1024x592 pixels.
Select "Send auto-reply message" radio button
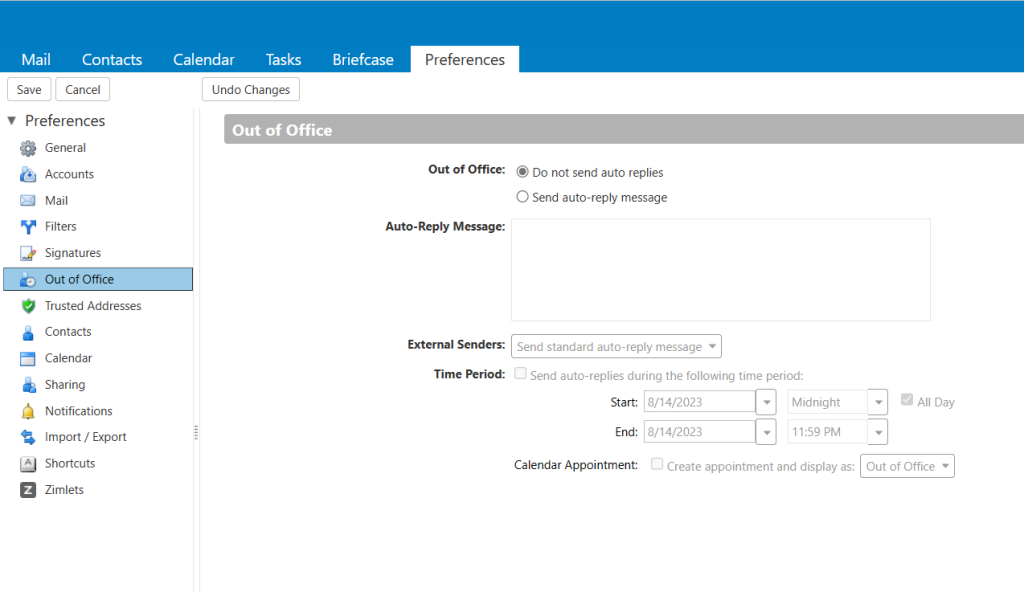click(x=522, y=197)
